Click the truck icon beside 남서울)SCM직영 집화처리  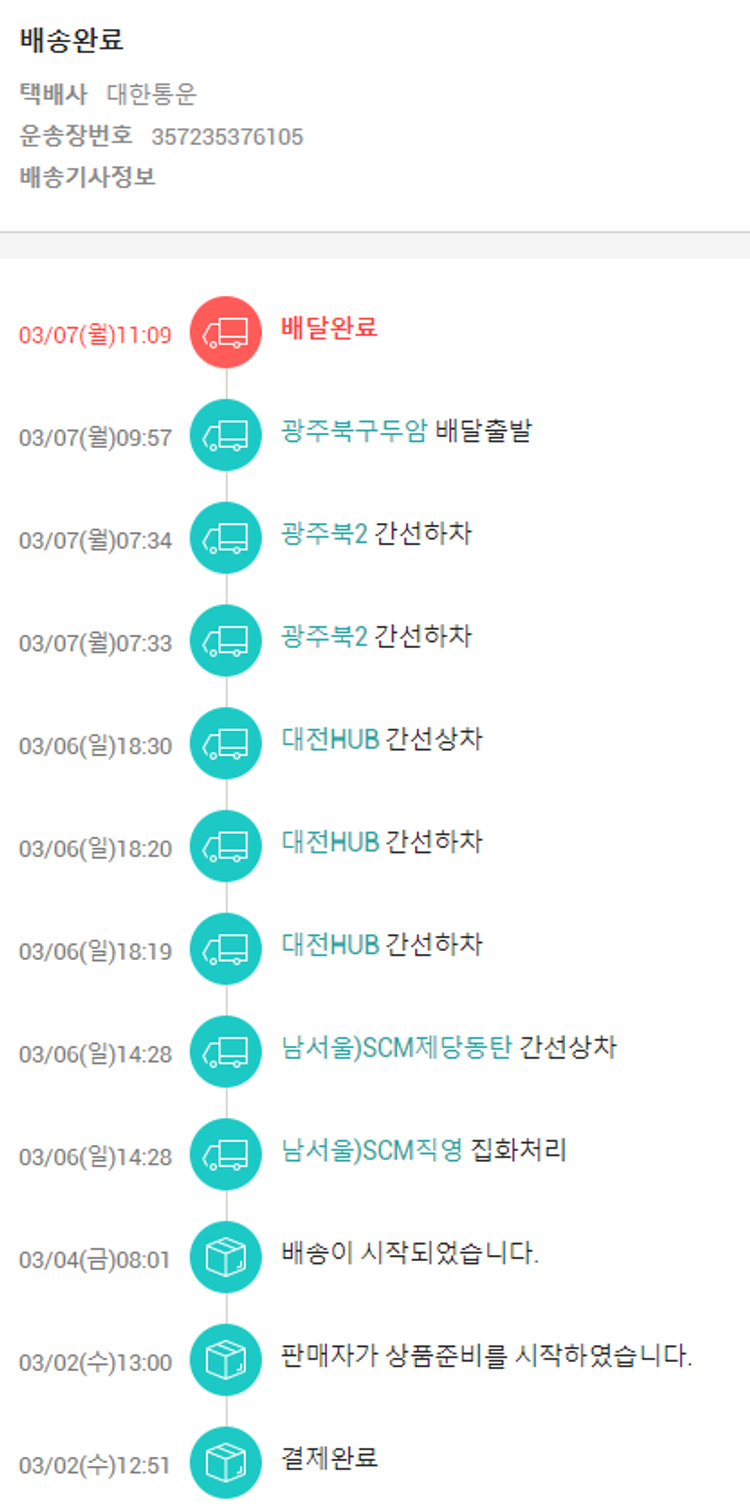tap(226, 1155)
